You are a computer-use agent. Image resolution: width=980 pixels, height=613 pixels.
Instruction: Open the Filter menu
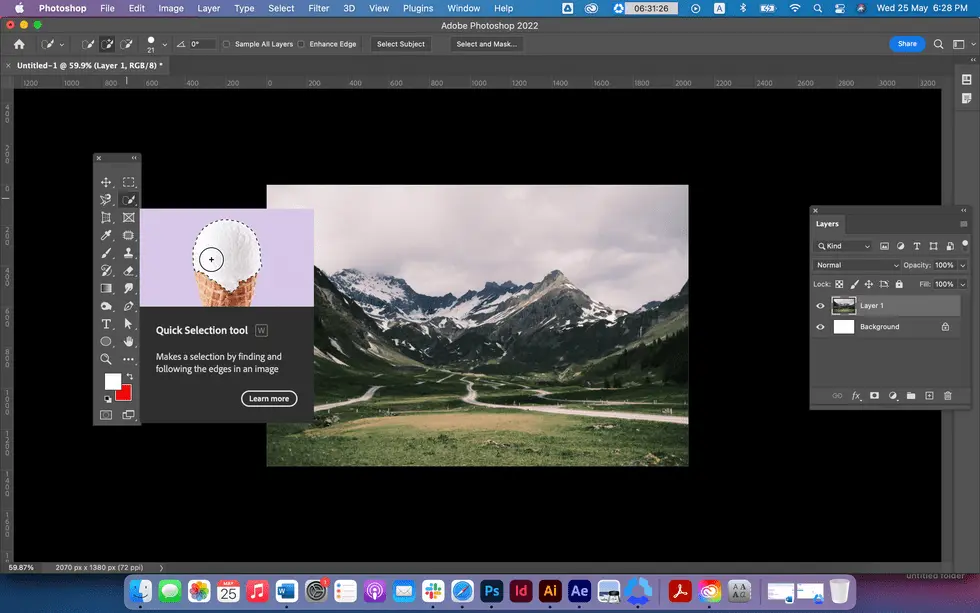click(318, 8)
